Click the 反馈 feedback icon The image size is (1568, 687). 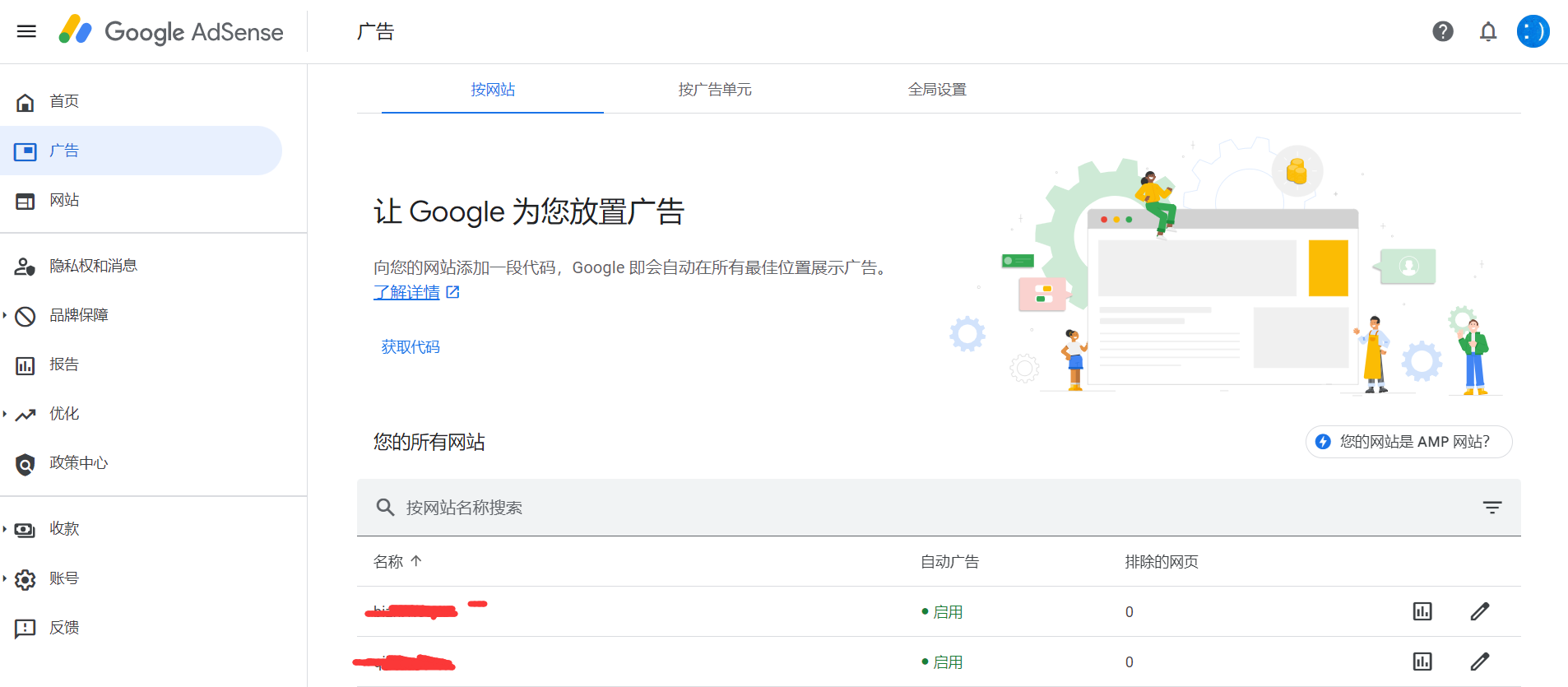tap(26, 629)
